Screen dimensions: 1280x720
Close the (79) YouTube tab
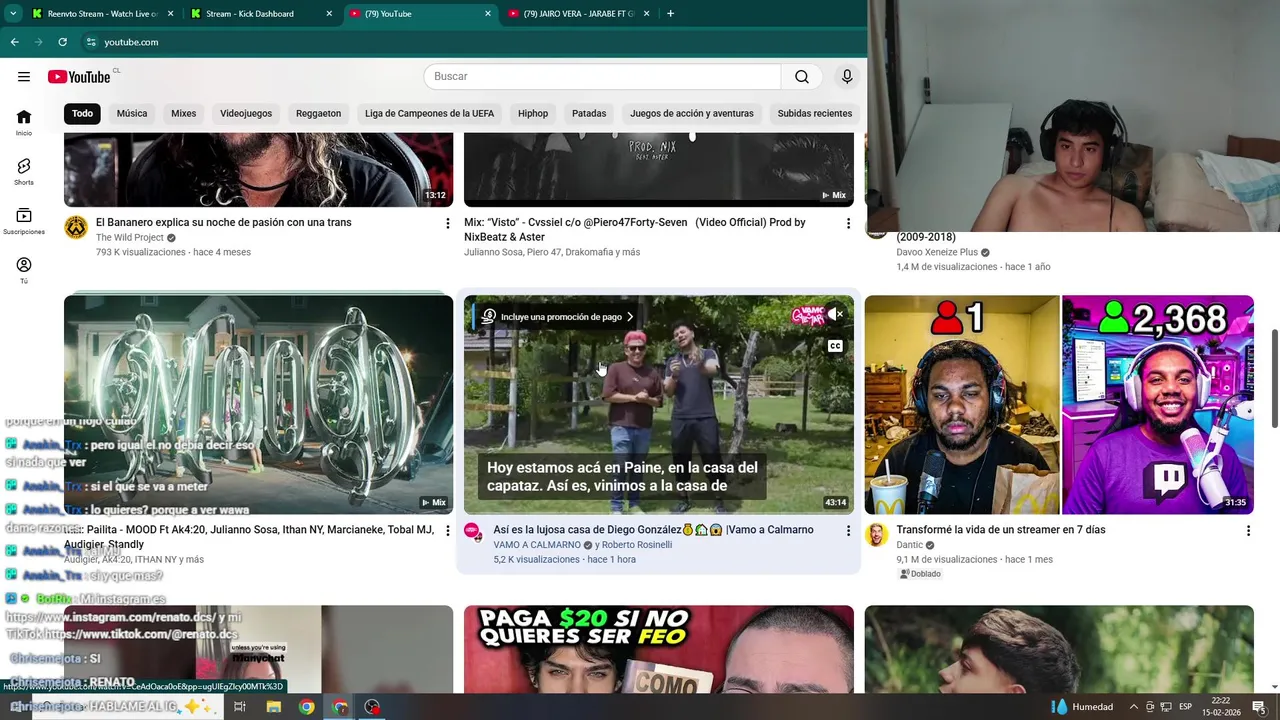488,14
